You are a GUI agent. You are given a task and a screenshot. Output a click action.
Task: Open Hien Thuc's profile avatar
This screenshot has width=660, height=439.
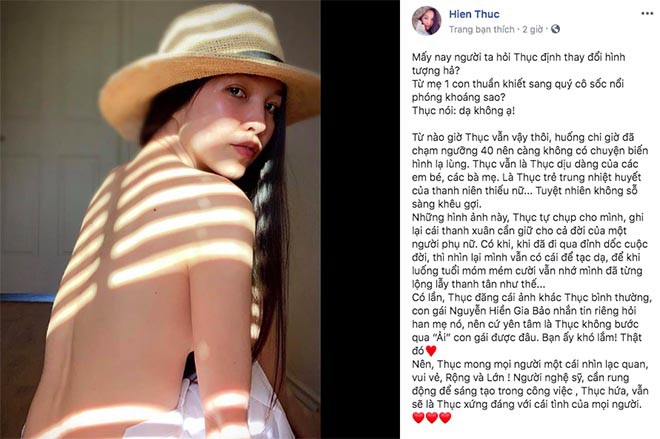[426, 20]
